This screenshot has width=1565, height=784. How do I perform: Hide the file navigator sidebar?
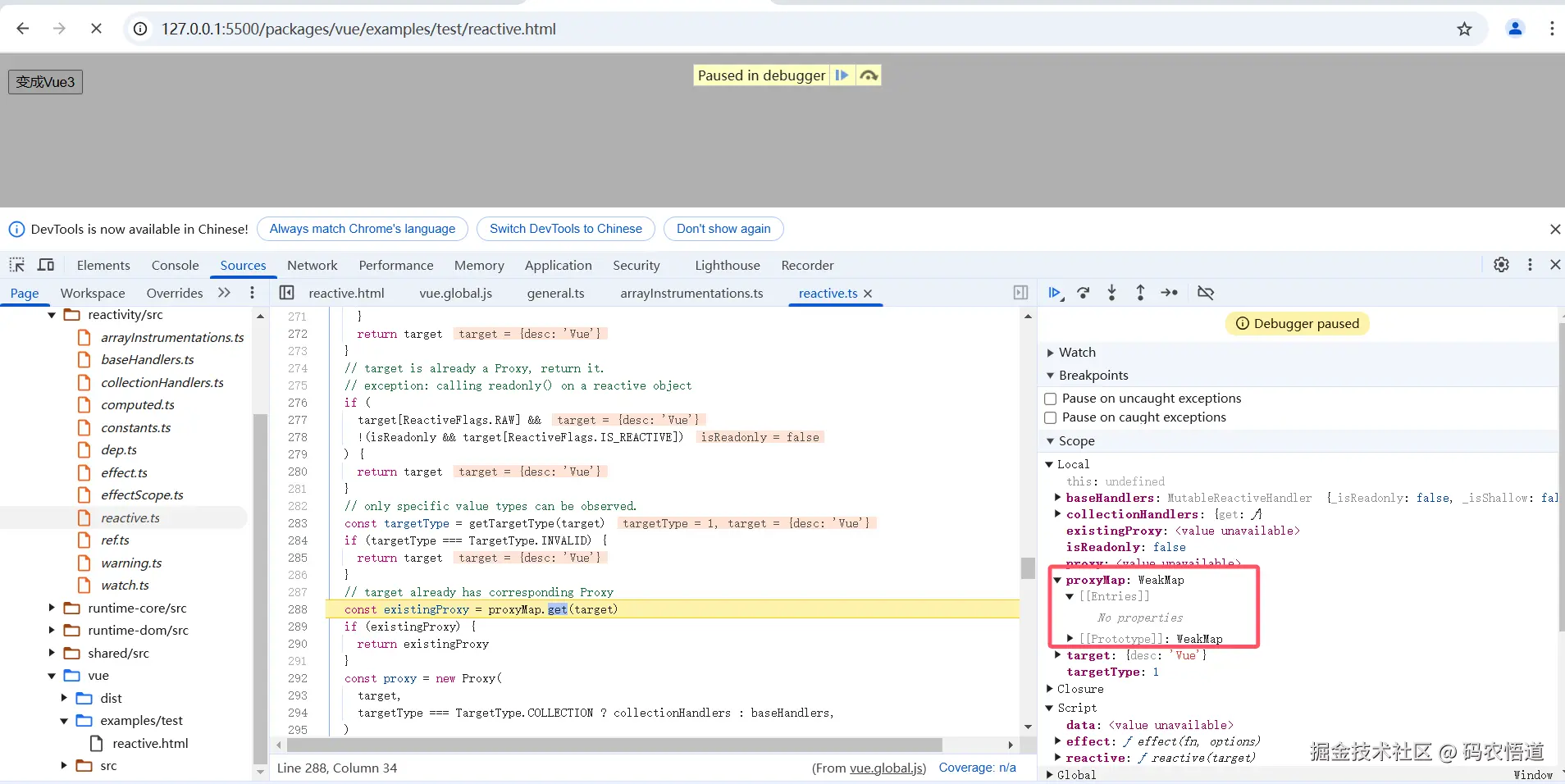pos(287,293)
